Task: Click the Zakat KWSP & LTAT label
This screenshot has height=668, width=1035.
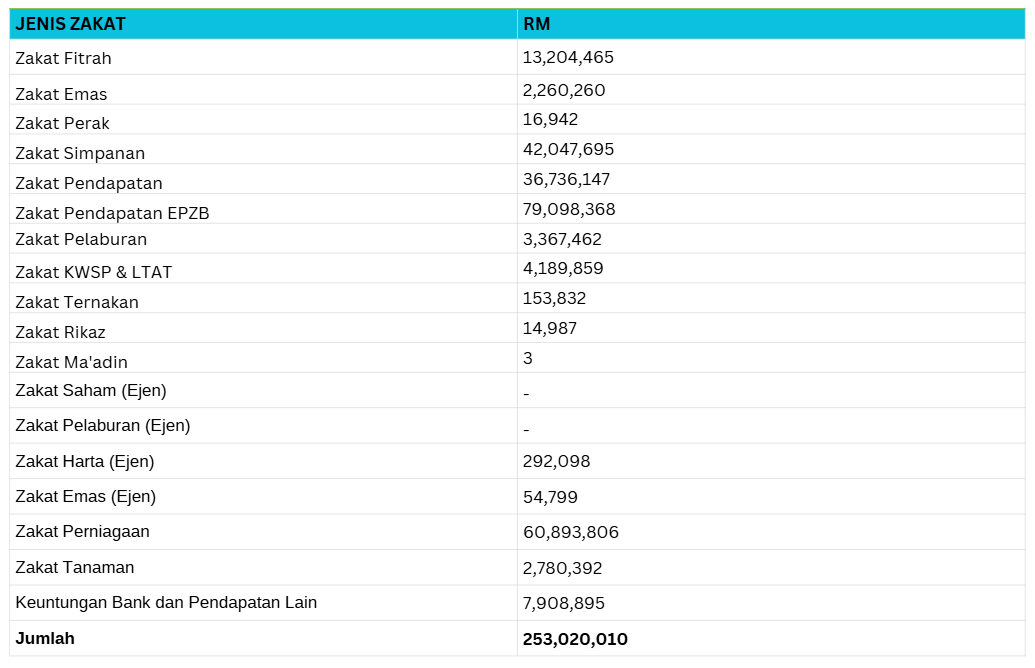Action: (x=93, y=272)
